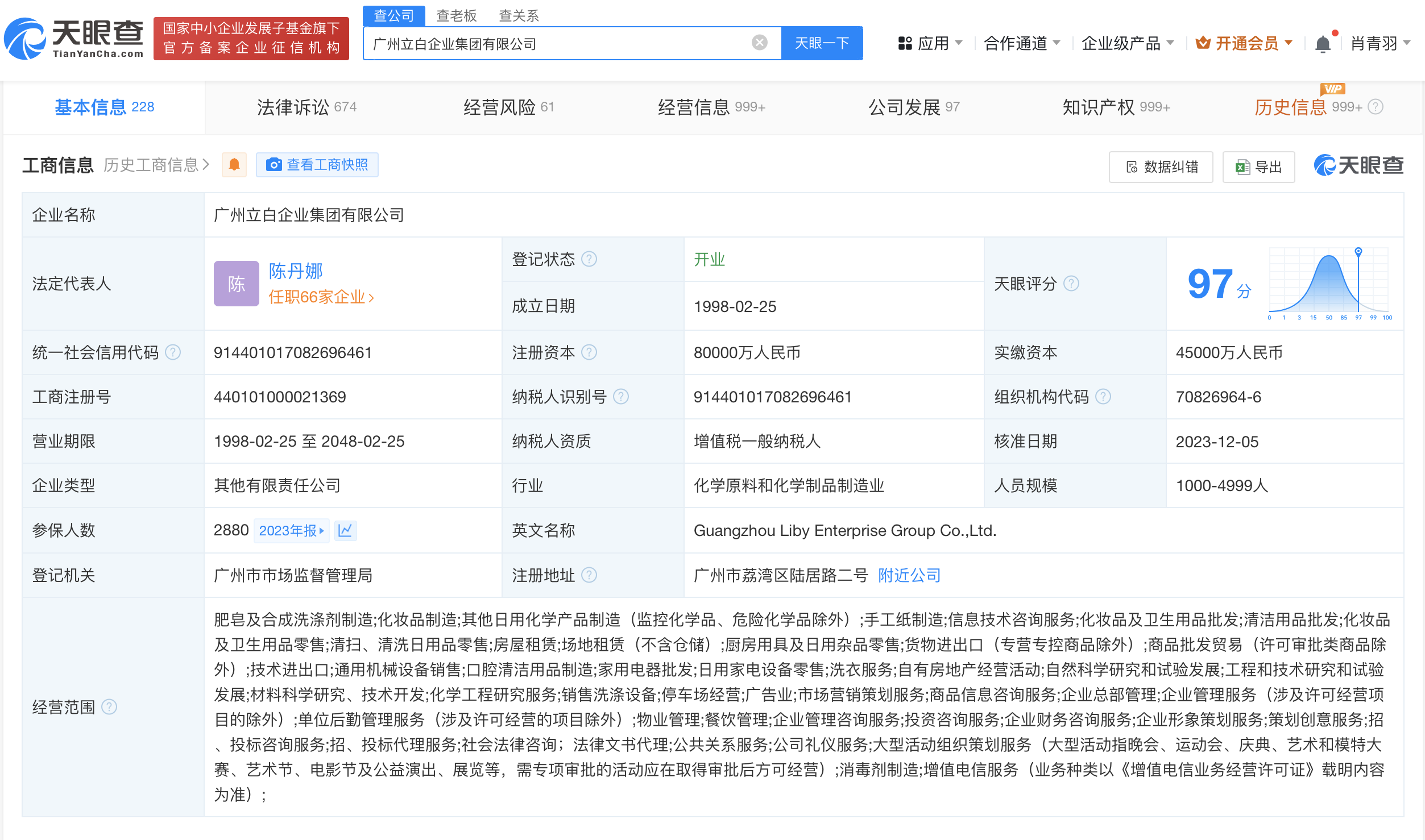
Task: 点击附近公司链接
Action: point(908,575)
